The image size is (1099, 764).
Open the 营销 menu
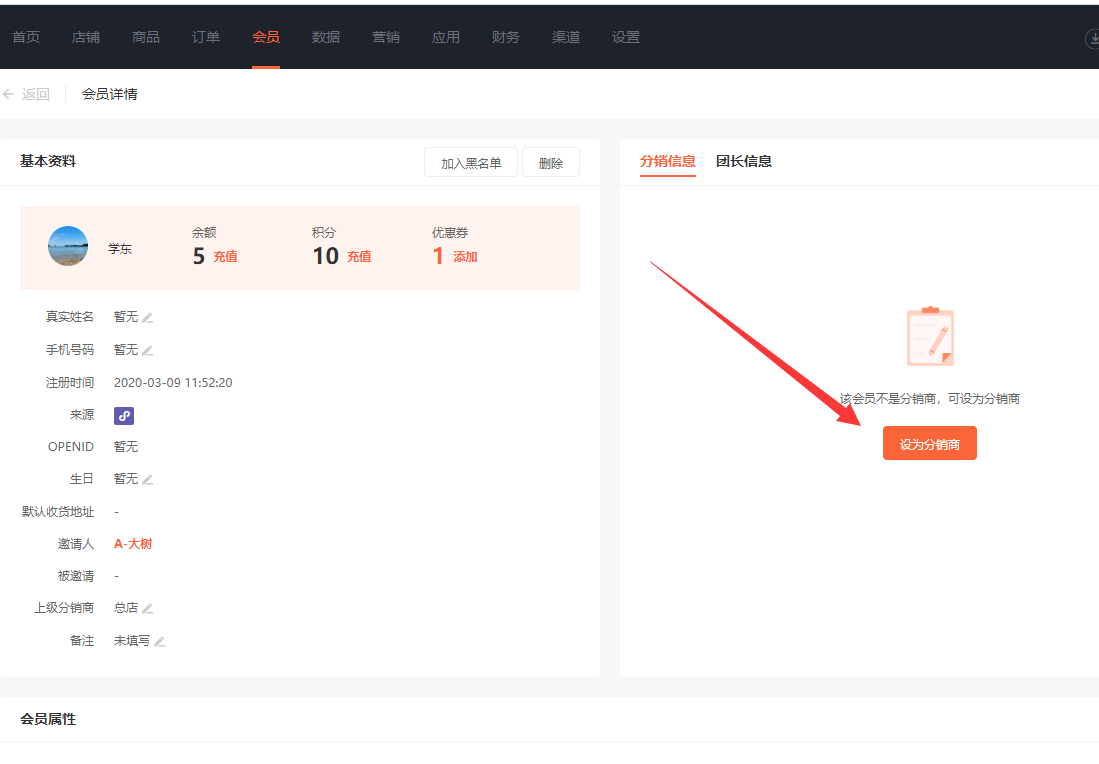click(x=385, y=37)
